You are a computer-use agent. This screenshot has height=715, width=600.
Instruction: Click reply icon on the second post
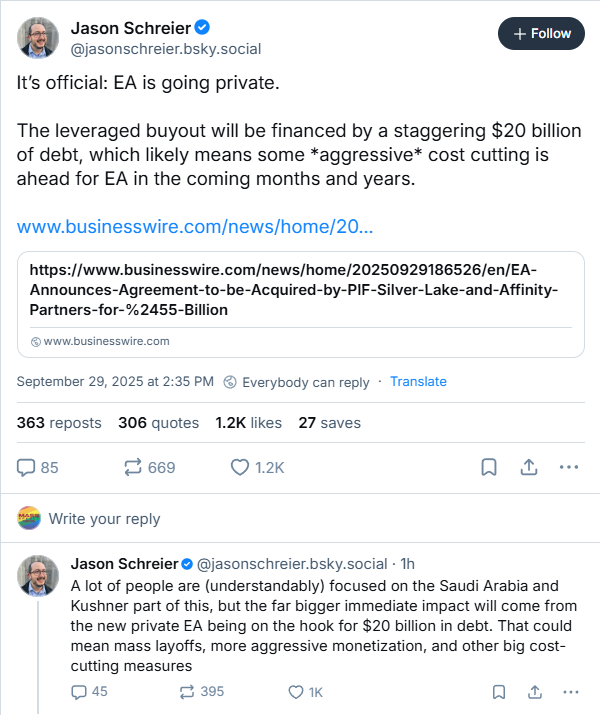(80, 691)
